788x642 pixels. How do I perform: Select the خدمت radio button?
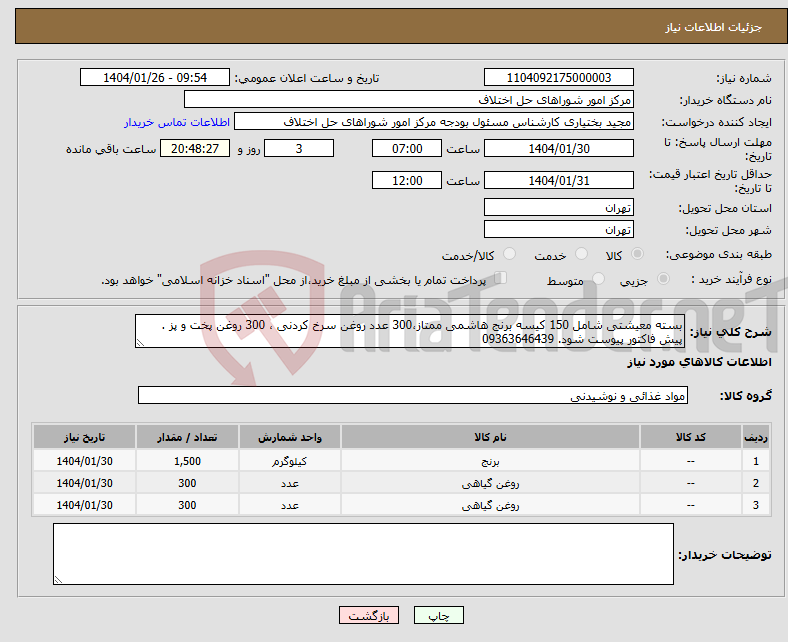point(581,254)
